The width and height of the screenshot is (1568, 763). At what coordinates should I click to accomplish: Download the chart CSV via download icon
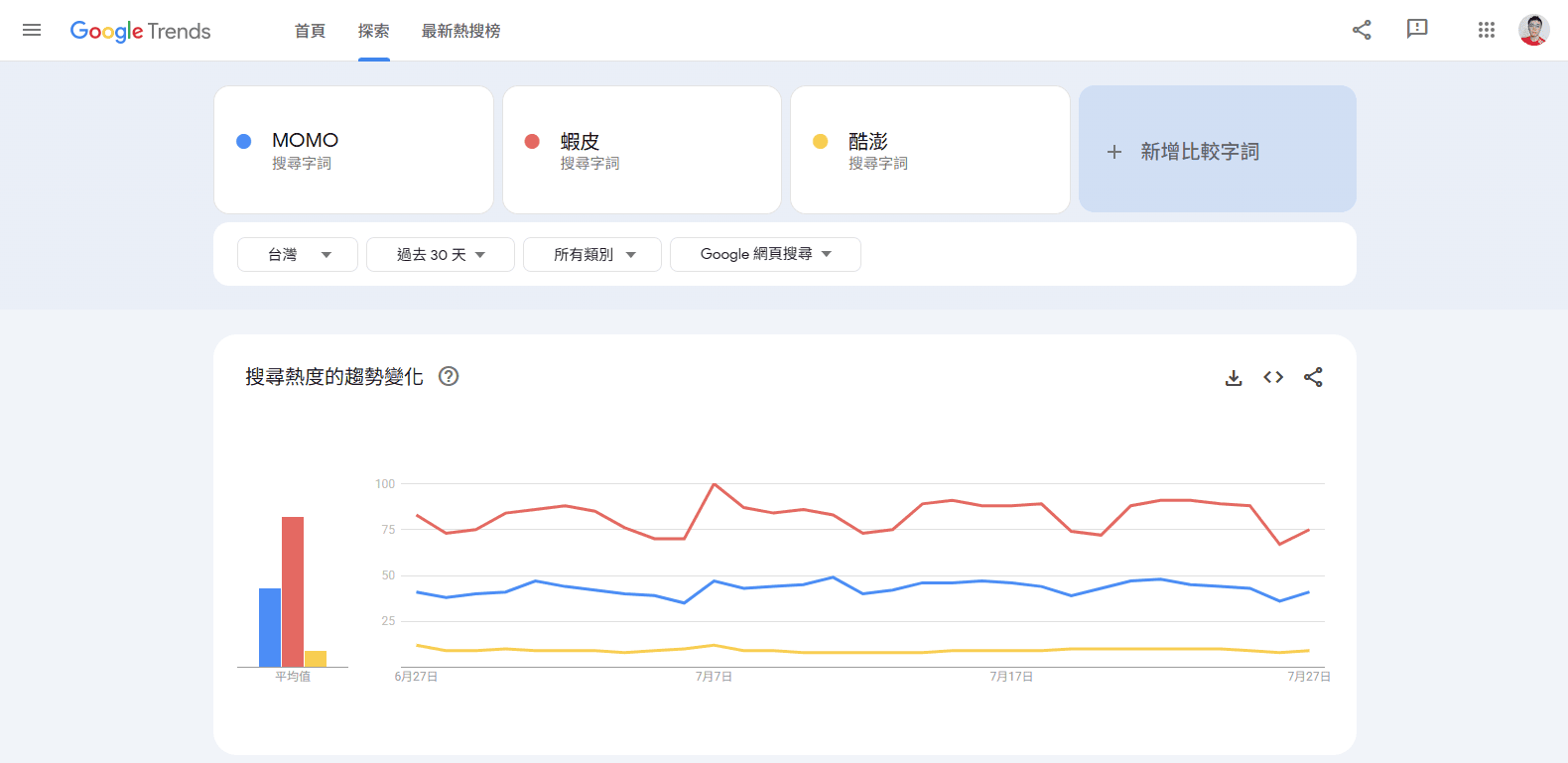(1234, 377)
